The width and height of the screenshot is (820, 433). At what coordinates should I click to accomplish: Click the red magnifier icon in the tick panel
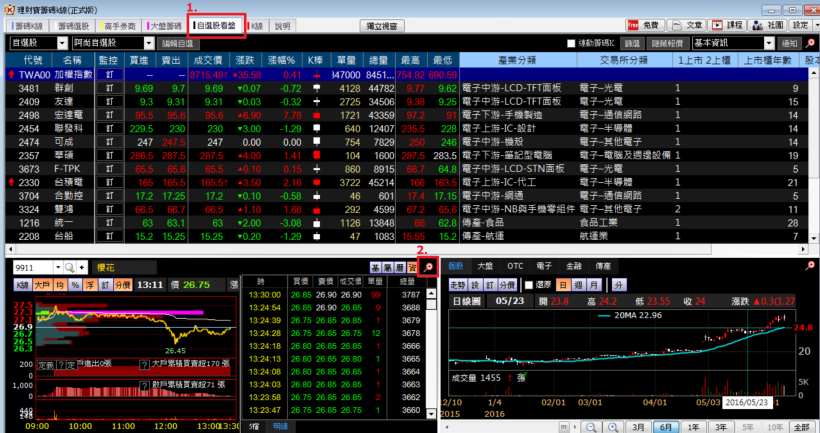pos(428,267)
